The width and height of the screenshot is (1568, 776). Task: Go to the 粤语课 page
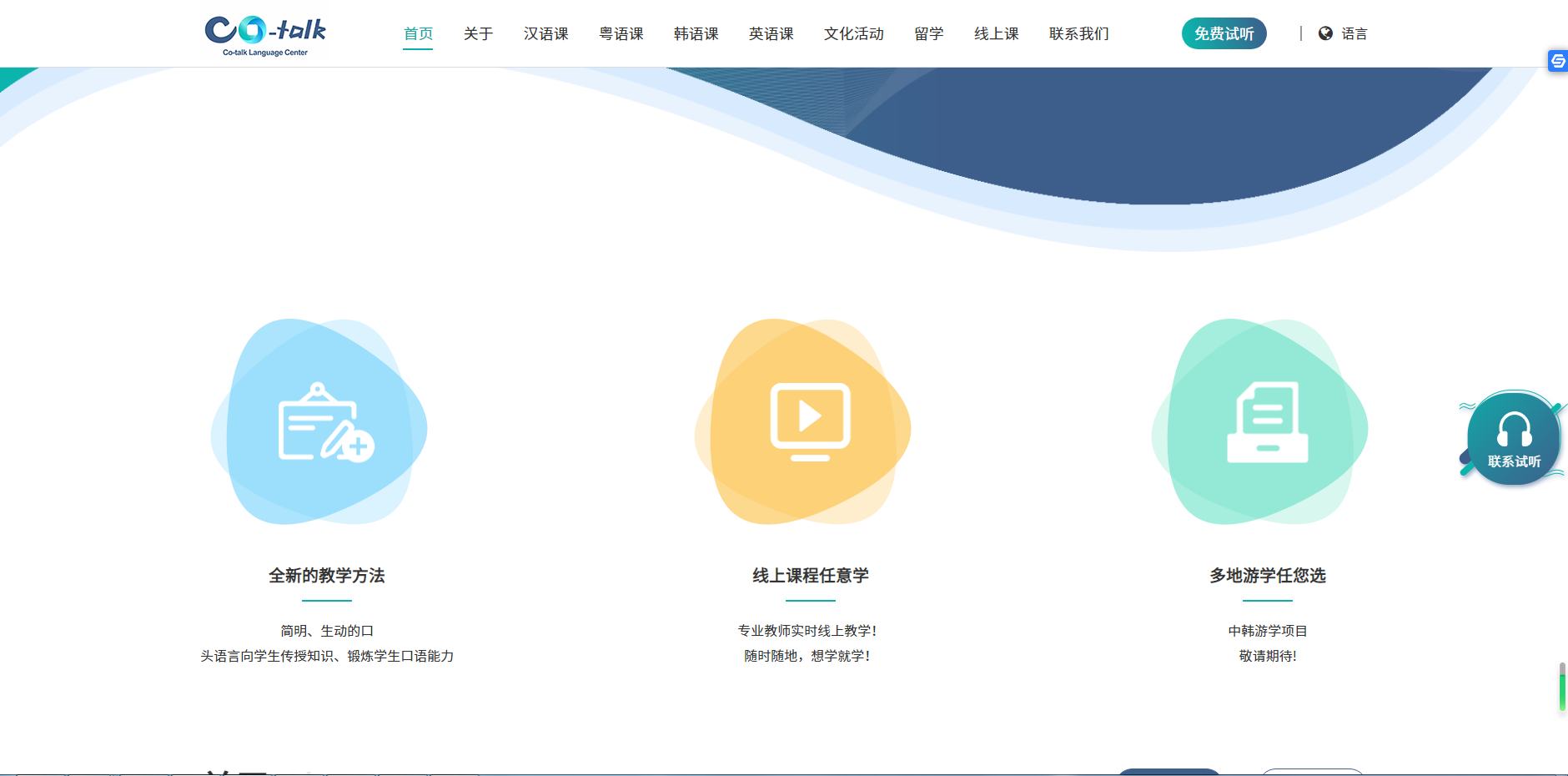[x=621, y=34]
